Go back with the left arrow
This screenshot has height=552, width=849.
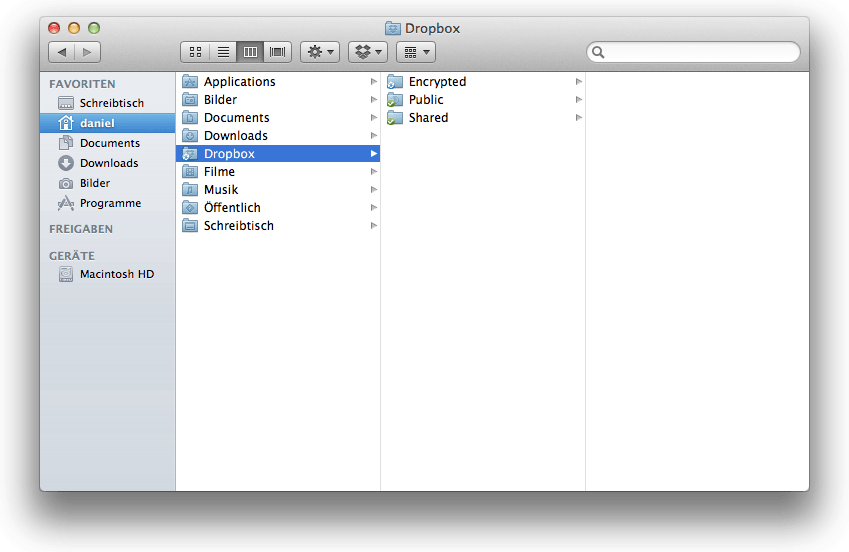click(62, 52)
